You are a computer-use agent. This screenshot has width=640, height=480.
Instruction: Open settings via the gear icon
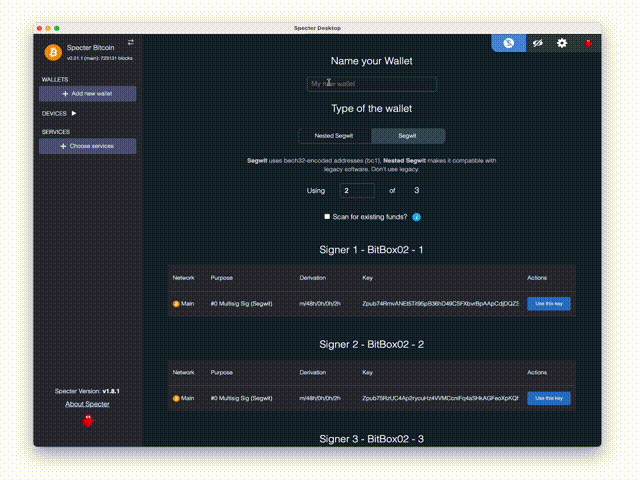click(x=562, y=43)
